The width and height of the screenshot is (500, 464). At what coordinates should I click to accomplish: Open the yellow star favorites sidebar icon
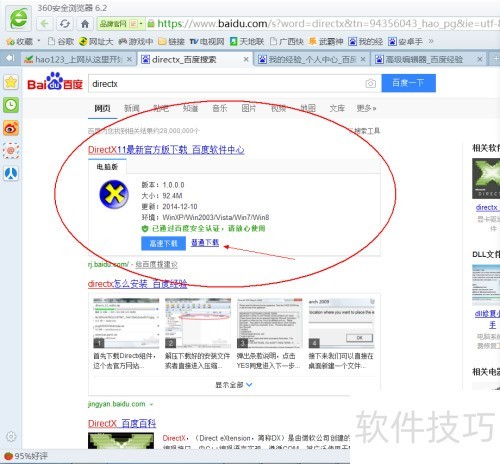click(11, 82)
